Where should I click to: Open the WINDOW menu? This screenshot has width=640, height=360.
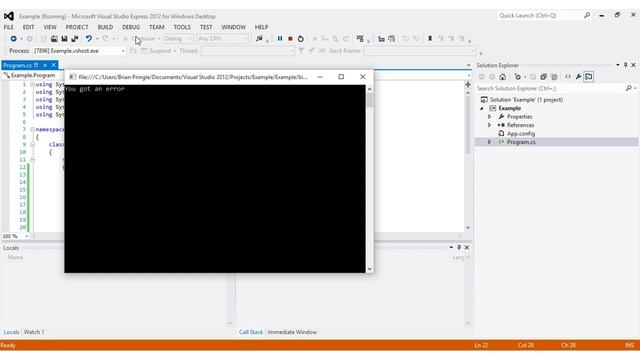point(233,27)
